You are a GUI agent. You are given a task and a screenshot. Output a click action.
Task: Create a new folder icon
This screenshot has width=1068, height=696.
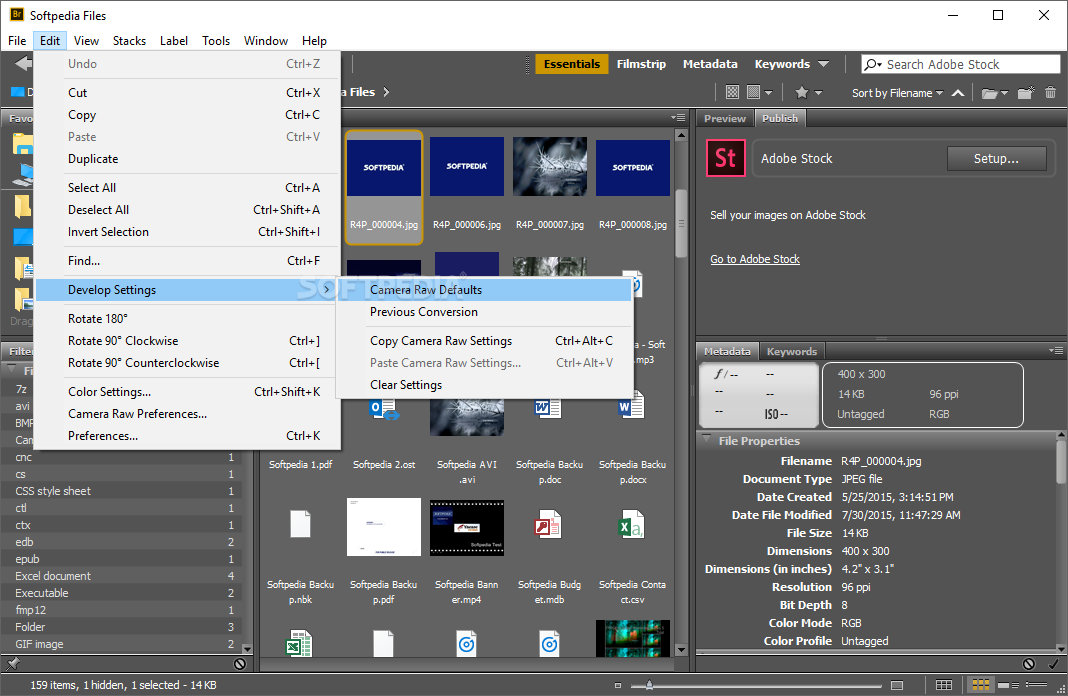(1026, 93)
